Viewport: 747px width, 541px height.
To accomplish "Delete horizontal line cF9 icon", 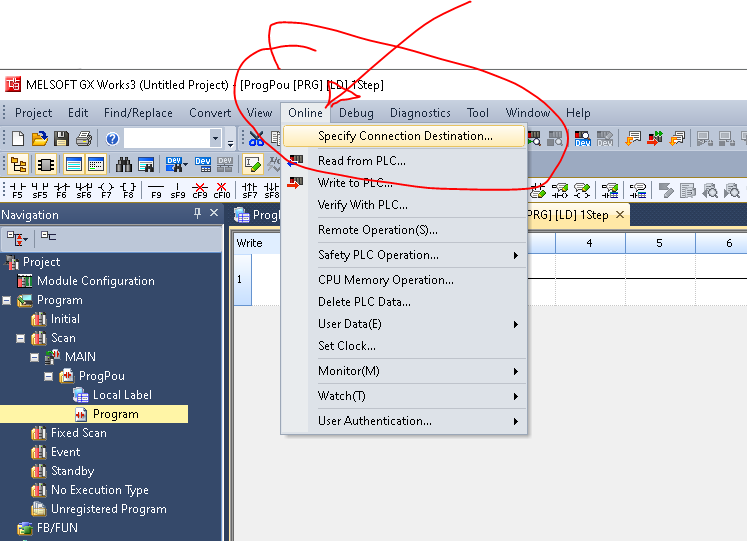I will pyautogui.click(x=200, y=190).
